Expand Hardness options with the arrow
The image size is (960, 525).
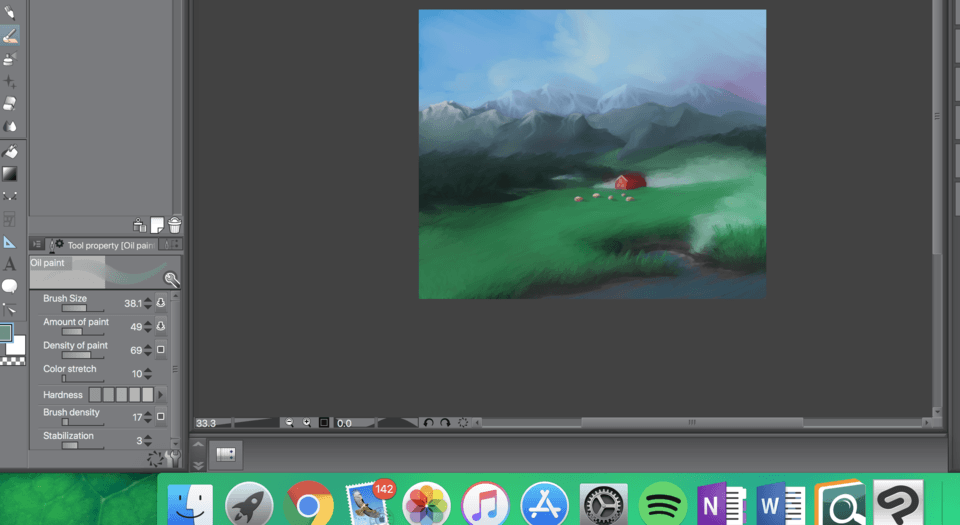click(161, 395)
